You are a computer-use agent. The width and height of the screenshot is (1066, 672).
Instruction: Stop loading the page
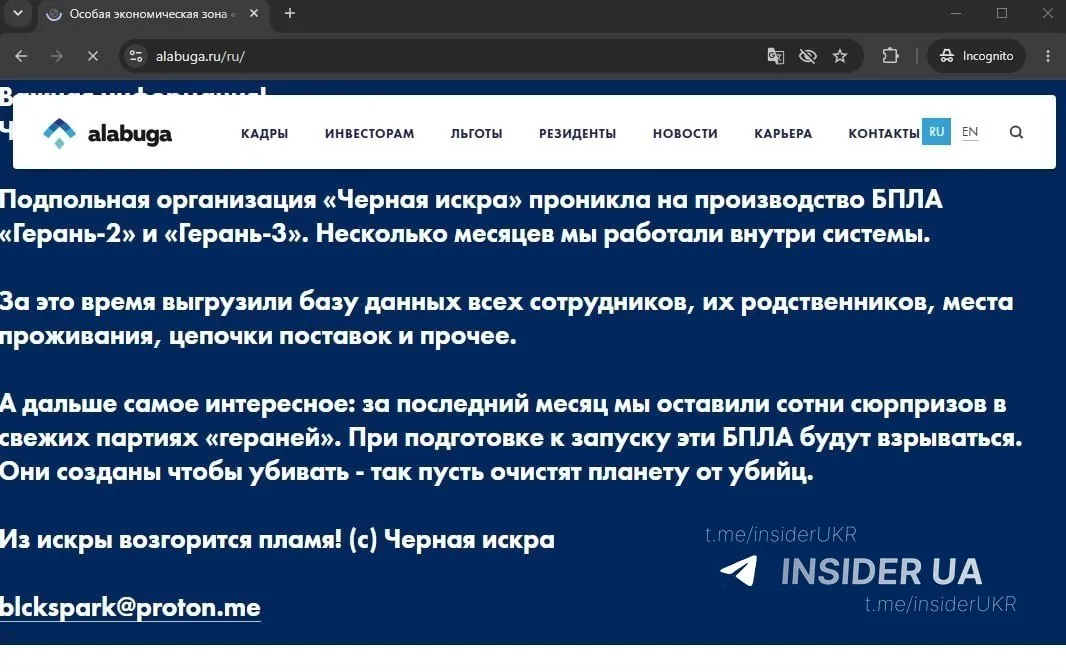93,56
